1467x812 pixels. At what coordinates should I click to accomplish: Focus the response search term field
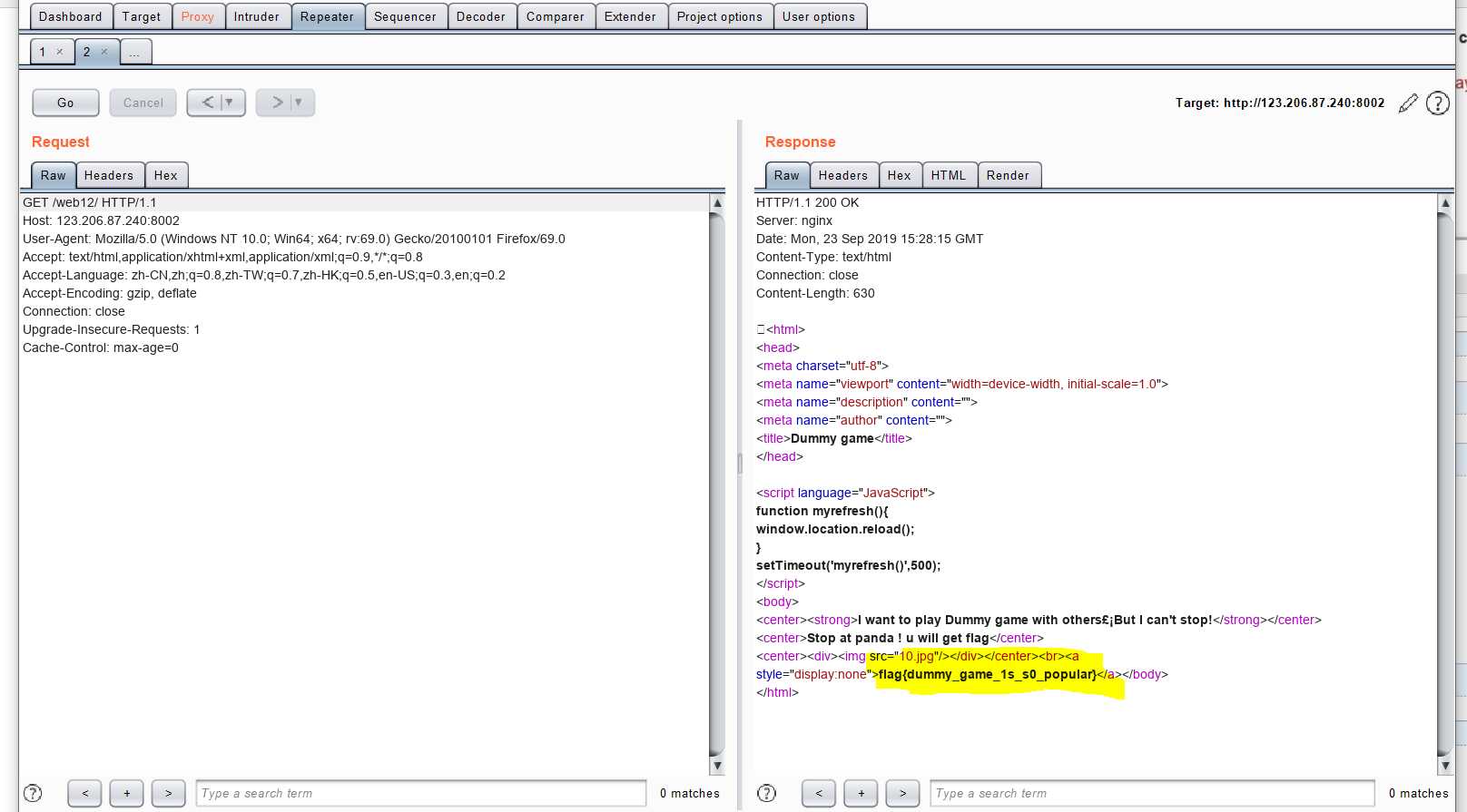[1153, 793]
